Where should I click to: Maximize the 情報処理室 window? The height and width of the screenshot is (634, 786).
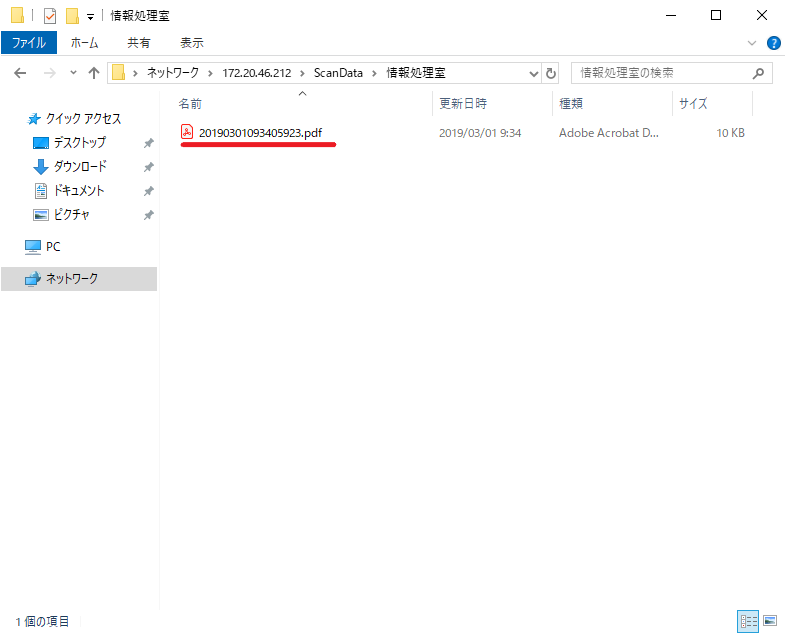tap(716, 16)
